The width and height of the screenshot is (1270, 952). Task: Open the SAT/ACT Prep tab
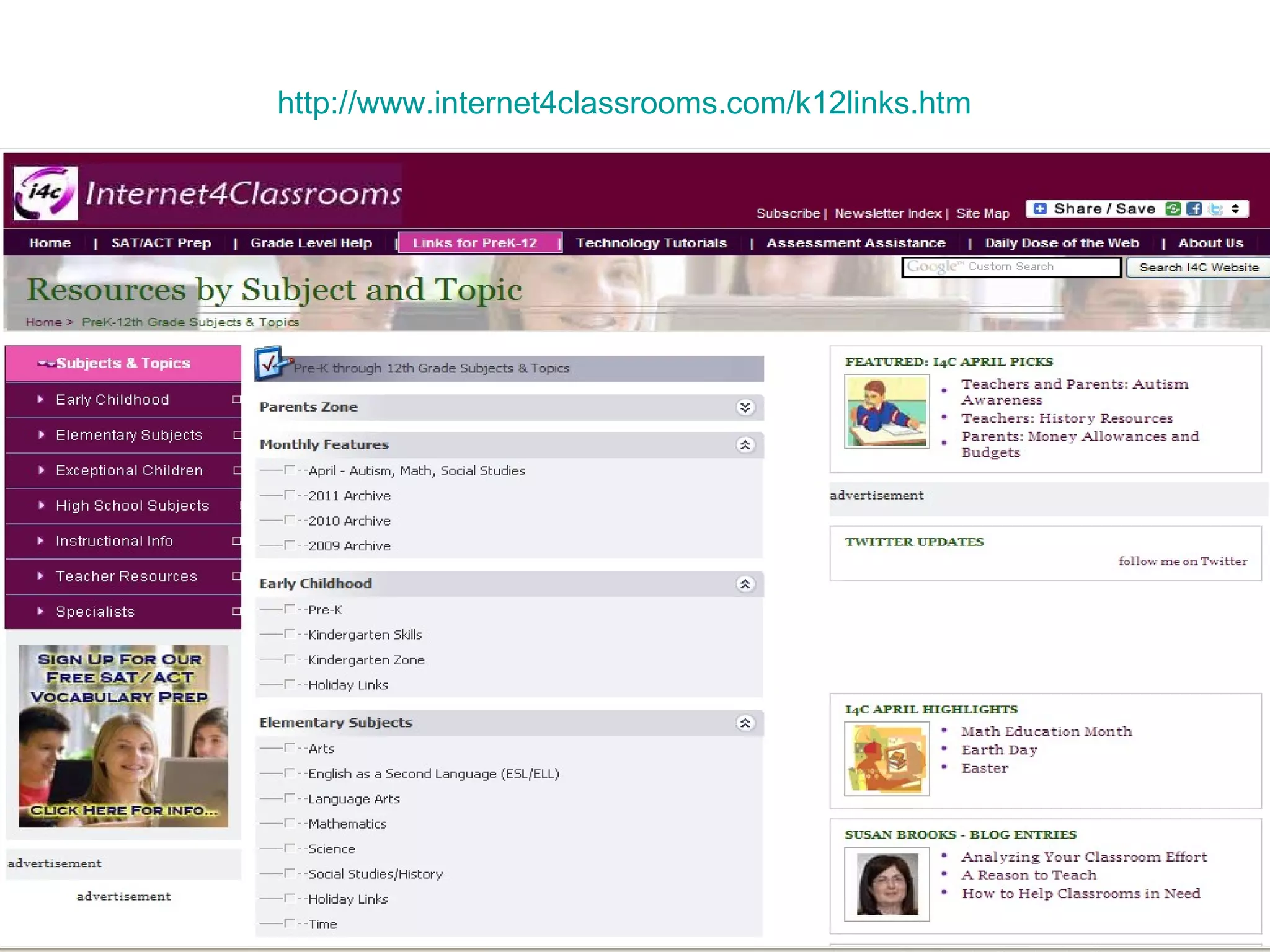161,243
